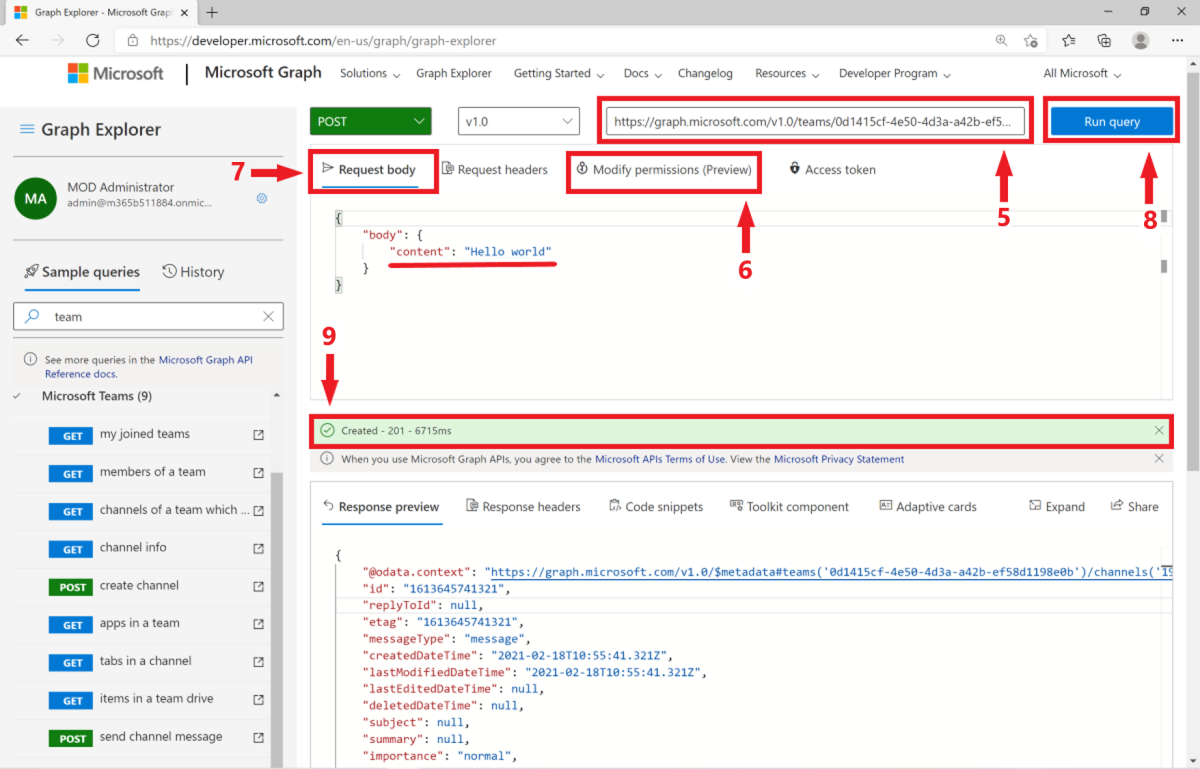Open the HTTP method dropdown showing POST
This screenshot has width=1200, height=769.
pos(370,120)
